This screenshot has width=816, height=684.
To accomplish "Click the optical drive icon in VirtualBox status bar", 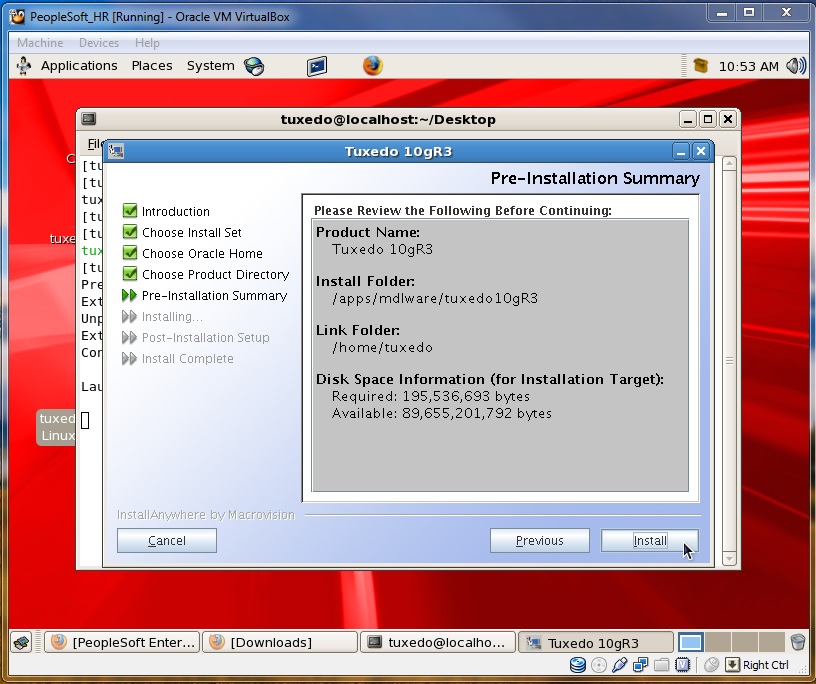I will tap(599, 664).
